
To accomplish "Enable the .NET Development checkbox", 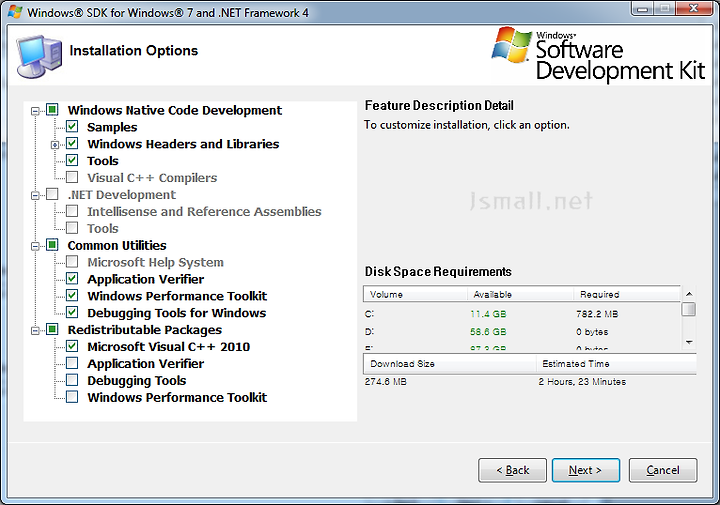I will tap(52, 194).
